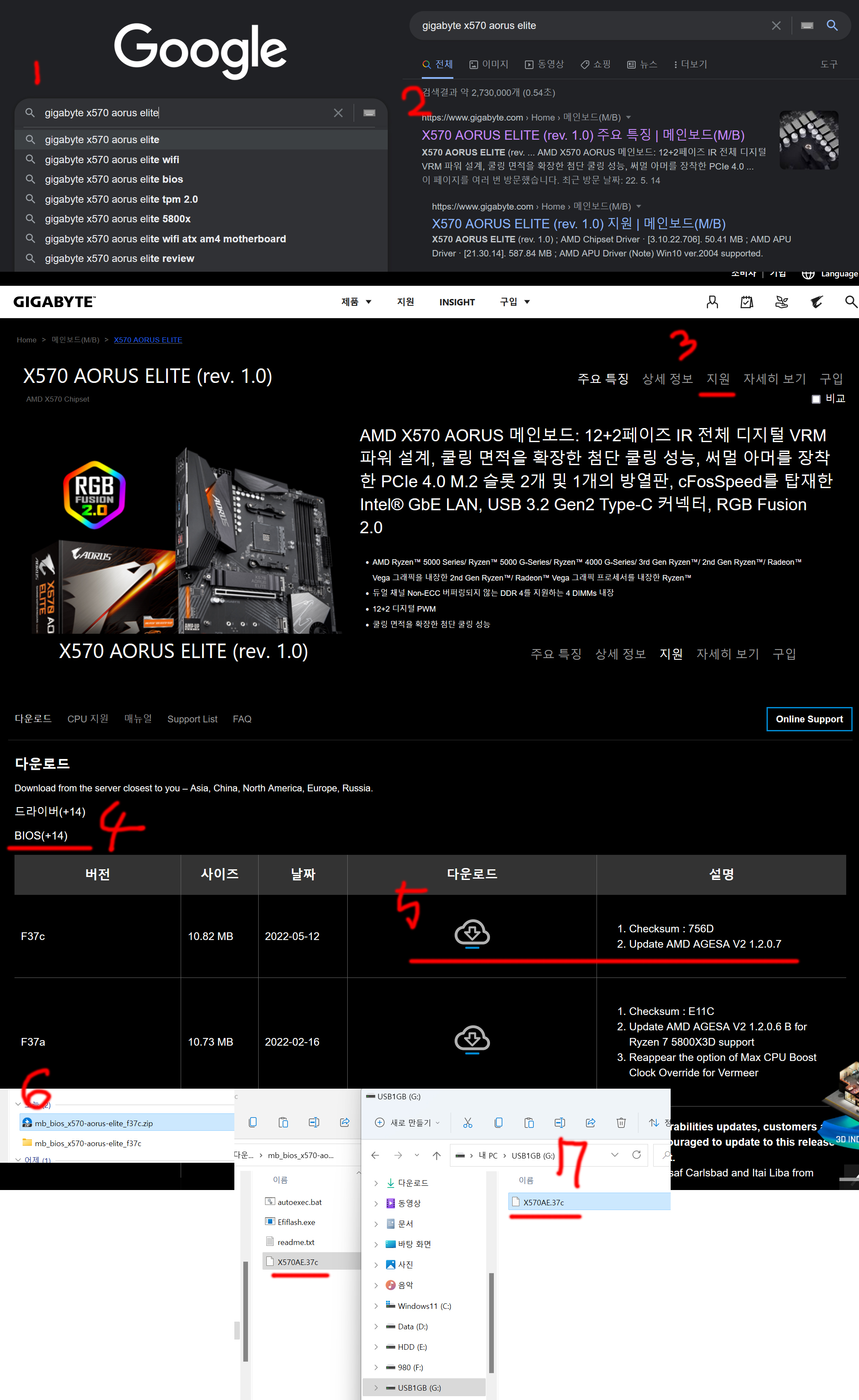
Task: Expand the address bar history chevron
Action: [x=614, y=1155]
